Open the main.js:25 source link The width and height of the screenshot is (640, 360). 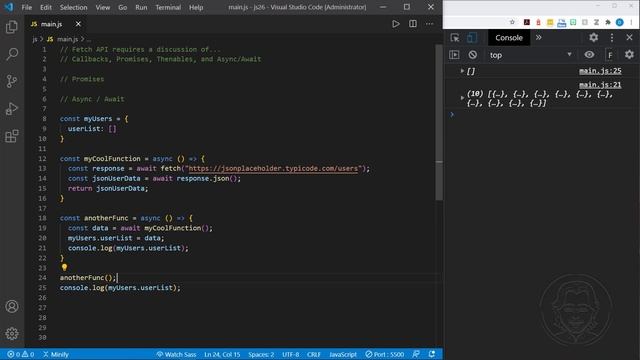pos(600,71)
